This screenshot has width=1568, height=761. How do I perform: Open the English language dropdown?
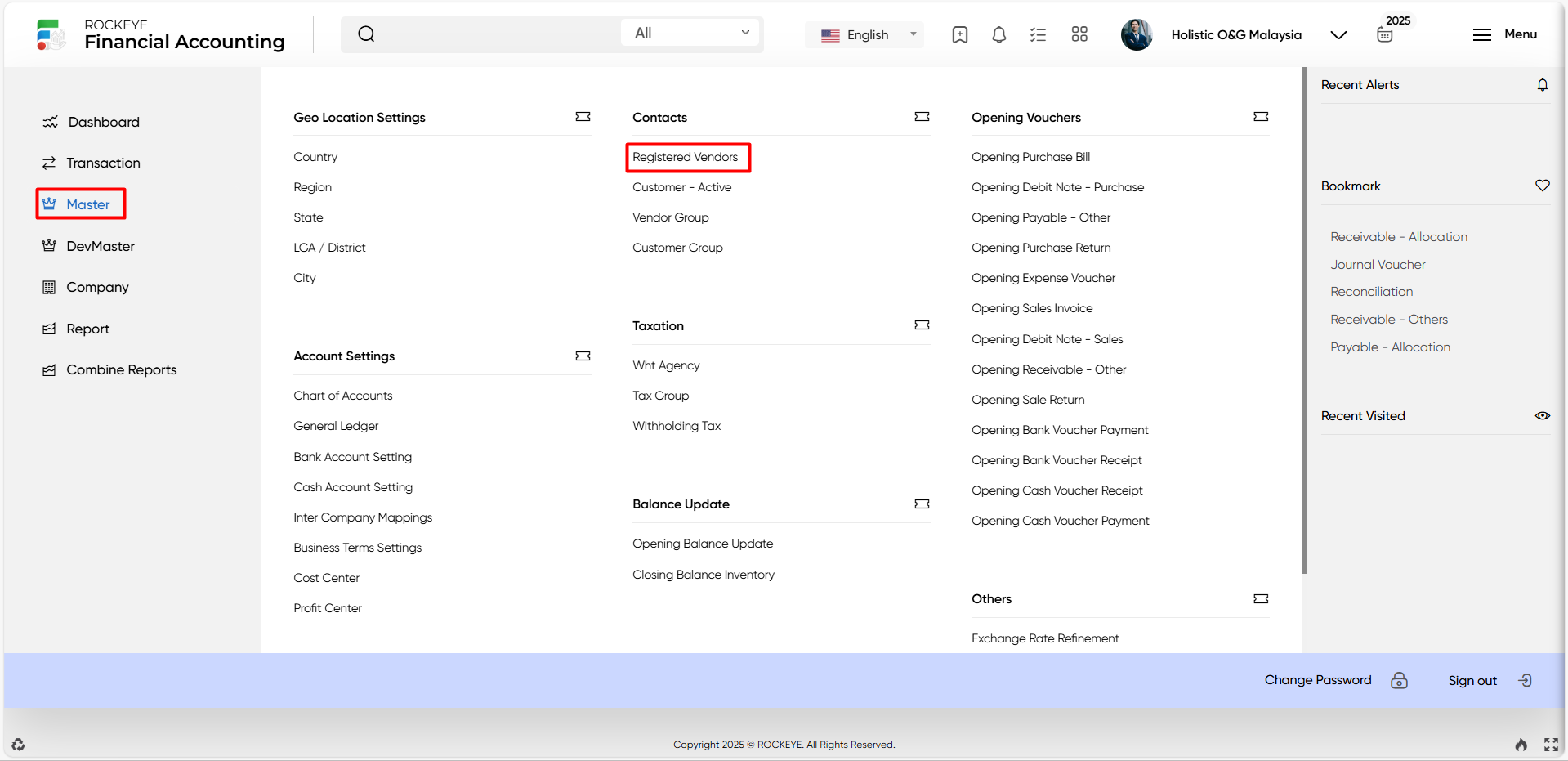tap(867, 35)
